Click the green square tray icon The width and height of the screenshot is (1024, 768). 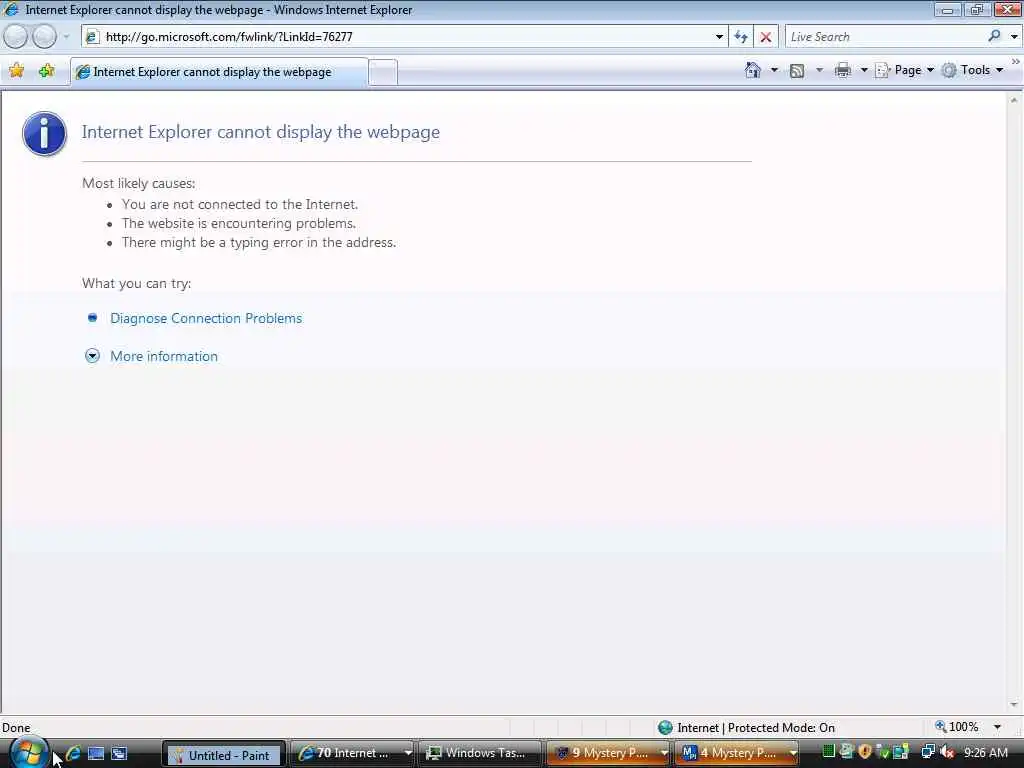pyautogui.click(x=828, y=752)
